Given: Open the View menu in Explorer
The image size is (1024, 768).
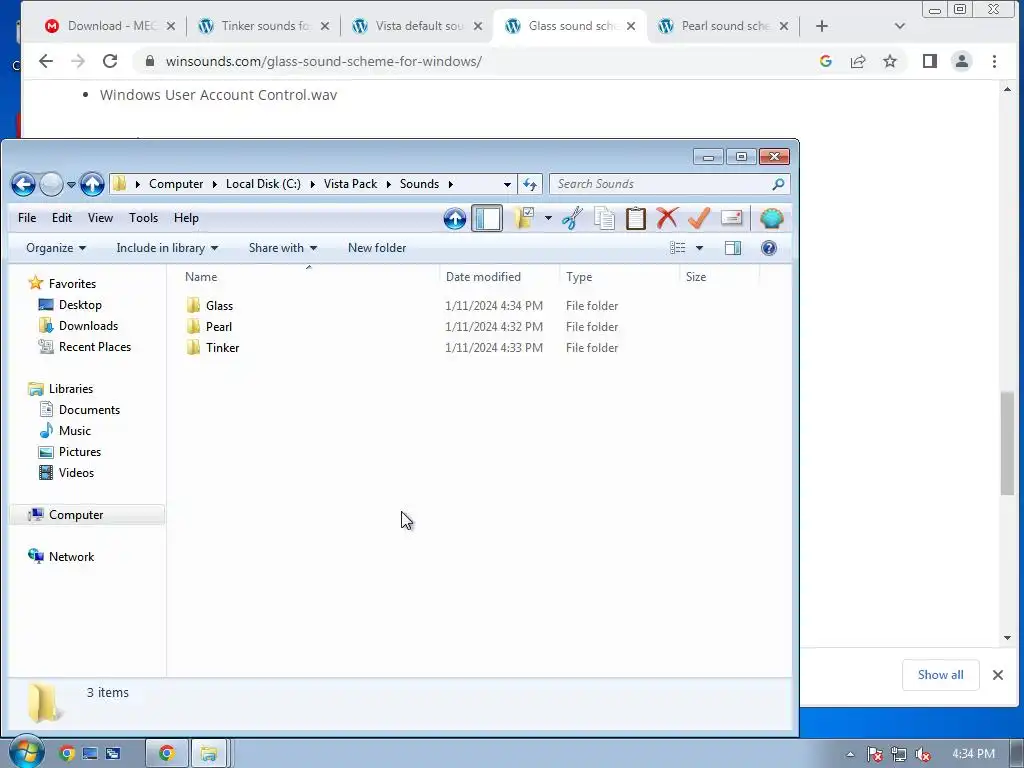Looking at the screenshot, I should (x=101, y=218).
